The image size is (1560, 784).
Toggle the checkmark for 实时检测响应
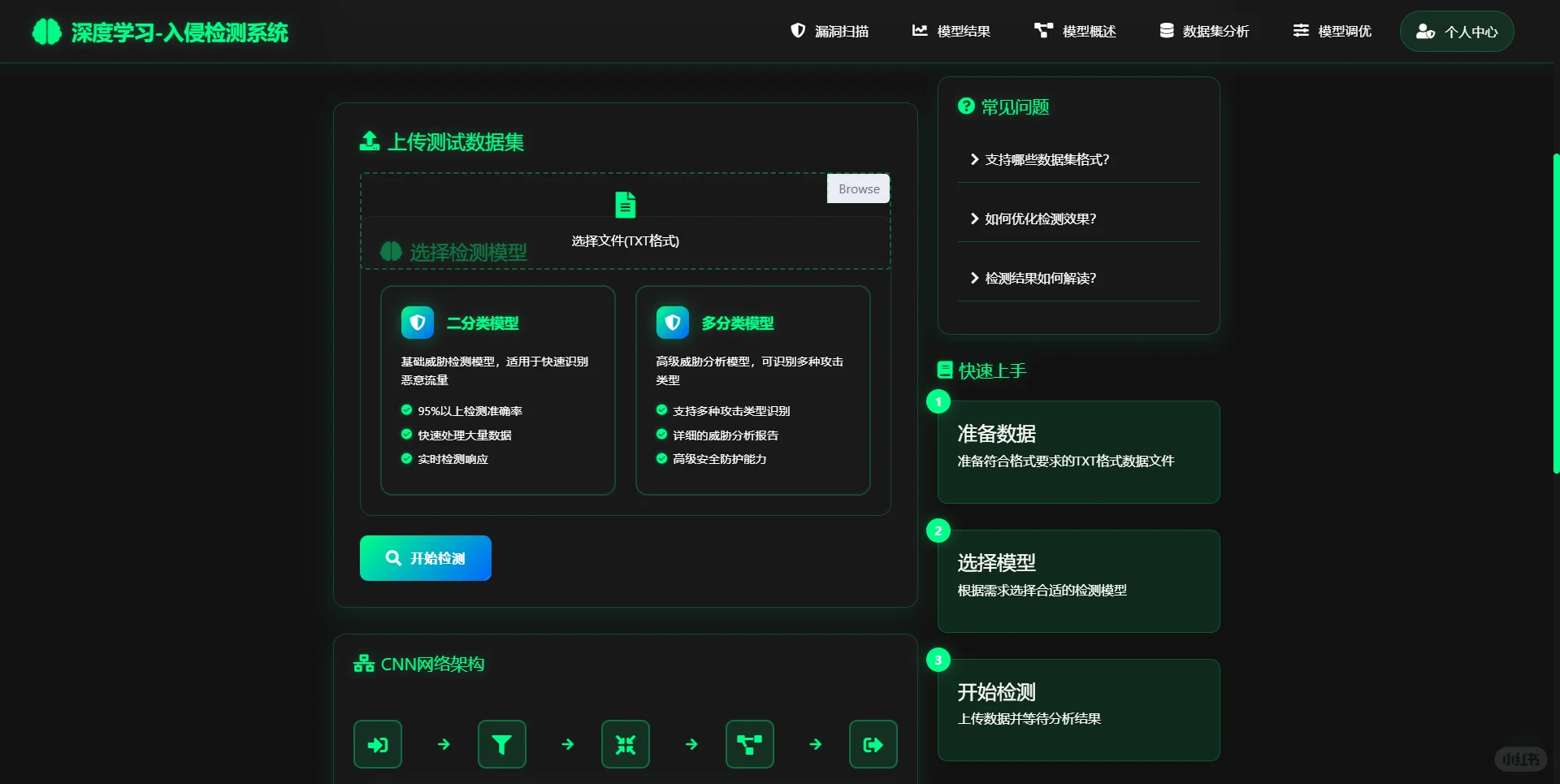click(405, 458)
